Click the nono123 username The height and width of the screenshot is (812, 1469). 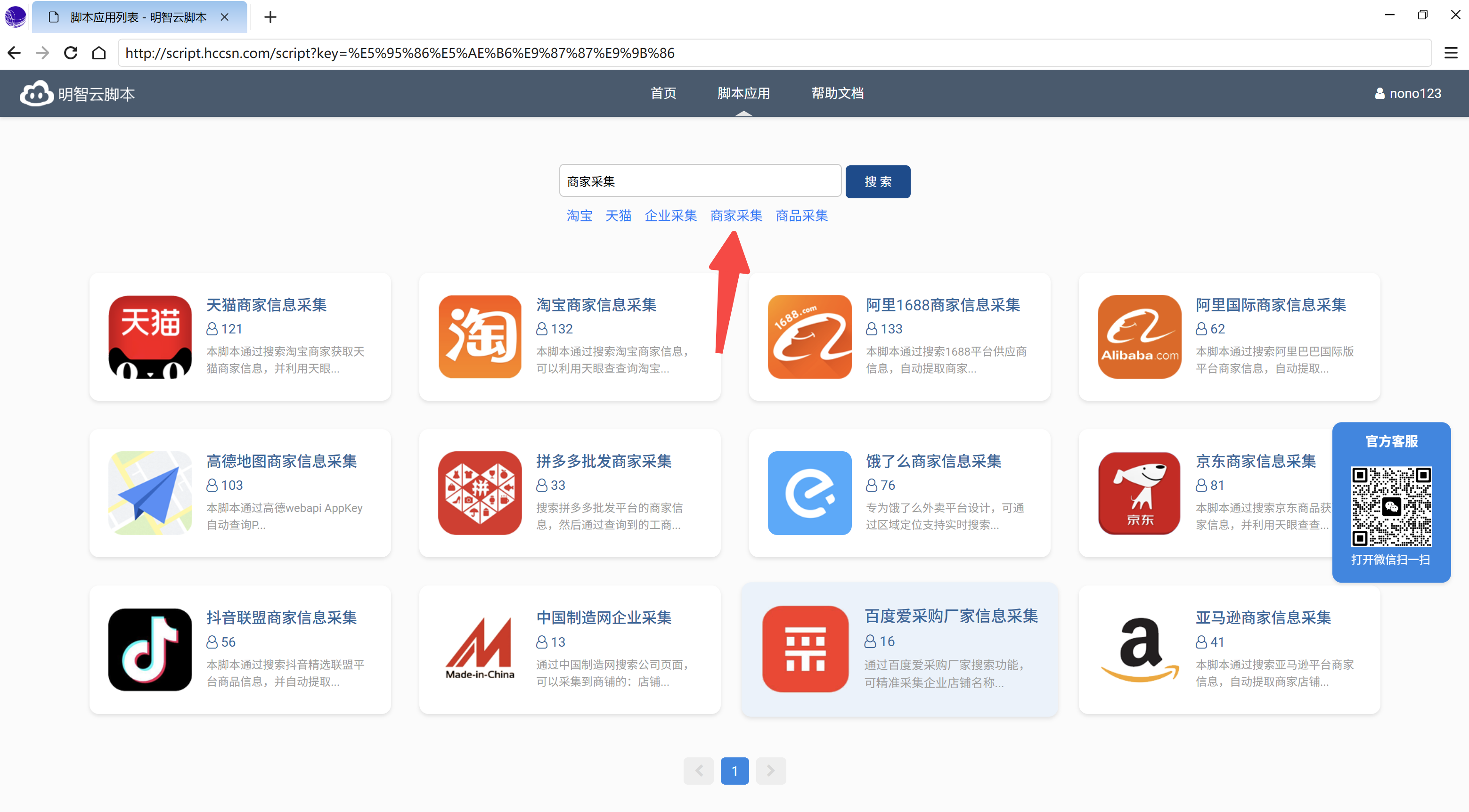pyautogui.click(x=1415, y=94)
